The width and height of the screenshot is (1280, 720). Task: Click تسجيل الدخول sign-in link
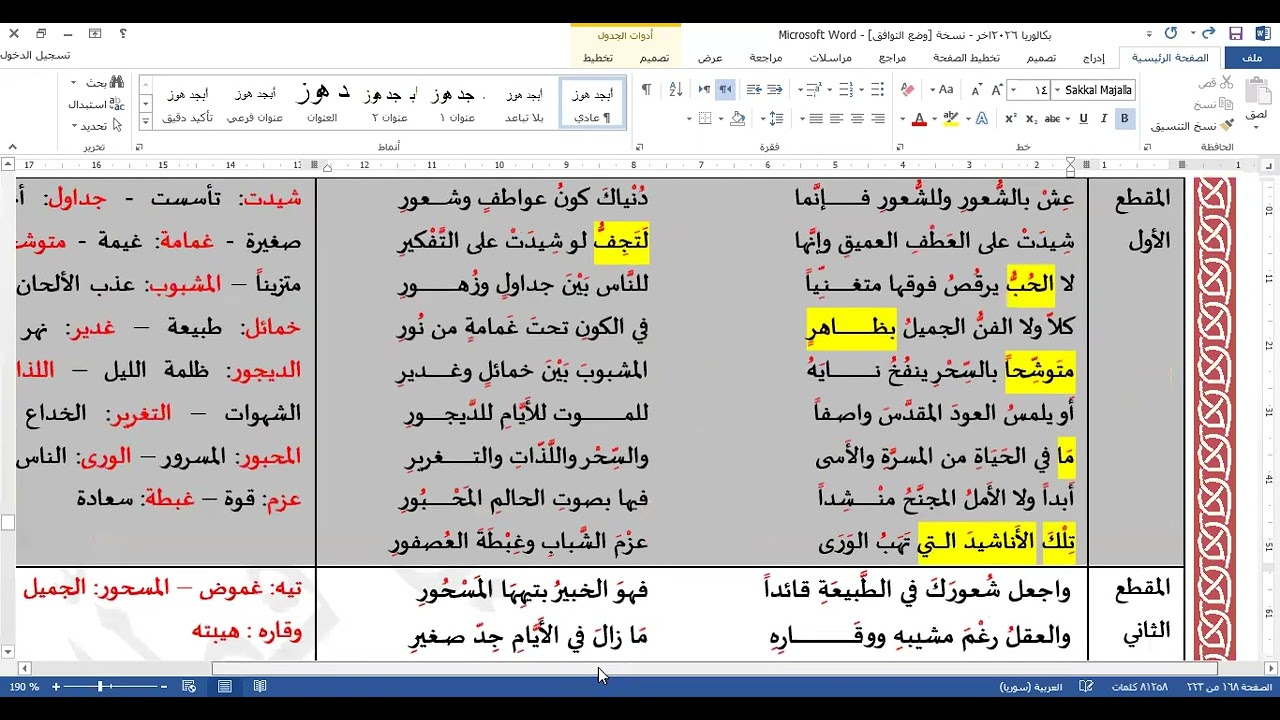tap(35, 55)
